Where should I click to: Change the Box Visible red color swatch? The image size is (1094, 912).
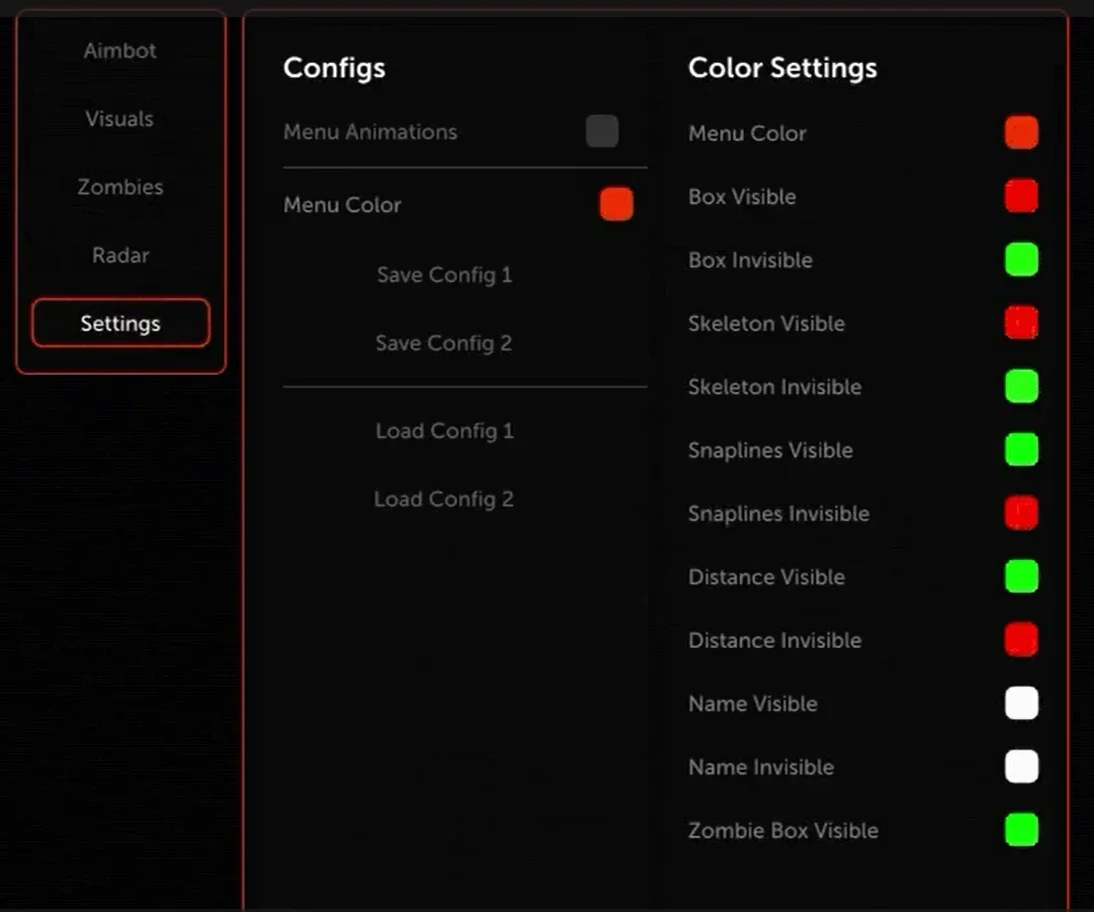[x=1021, y=196]
